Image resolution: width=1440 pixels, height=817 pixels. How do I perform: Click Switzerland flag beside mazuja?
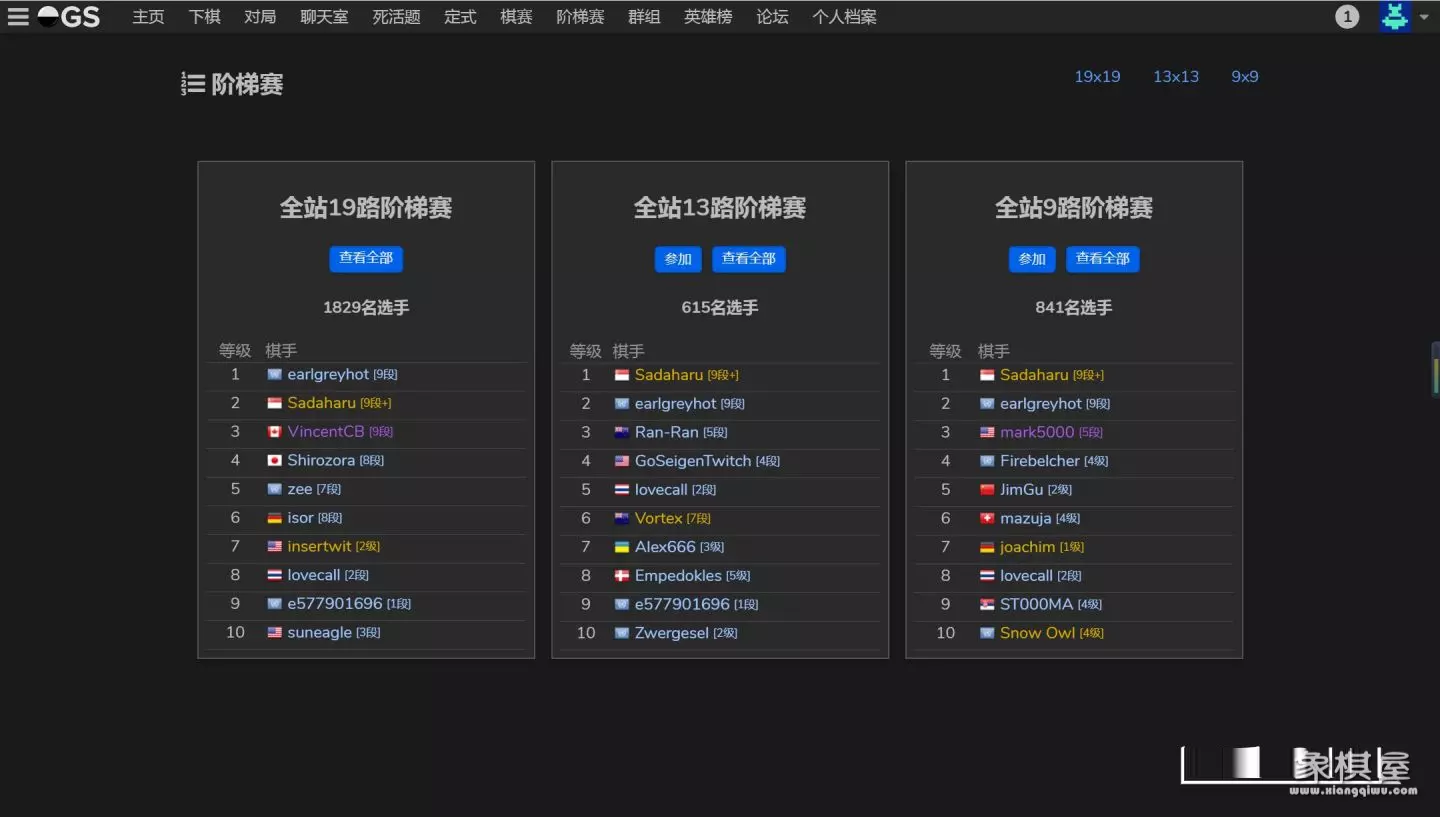coord(987,519)
